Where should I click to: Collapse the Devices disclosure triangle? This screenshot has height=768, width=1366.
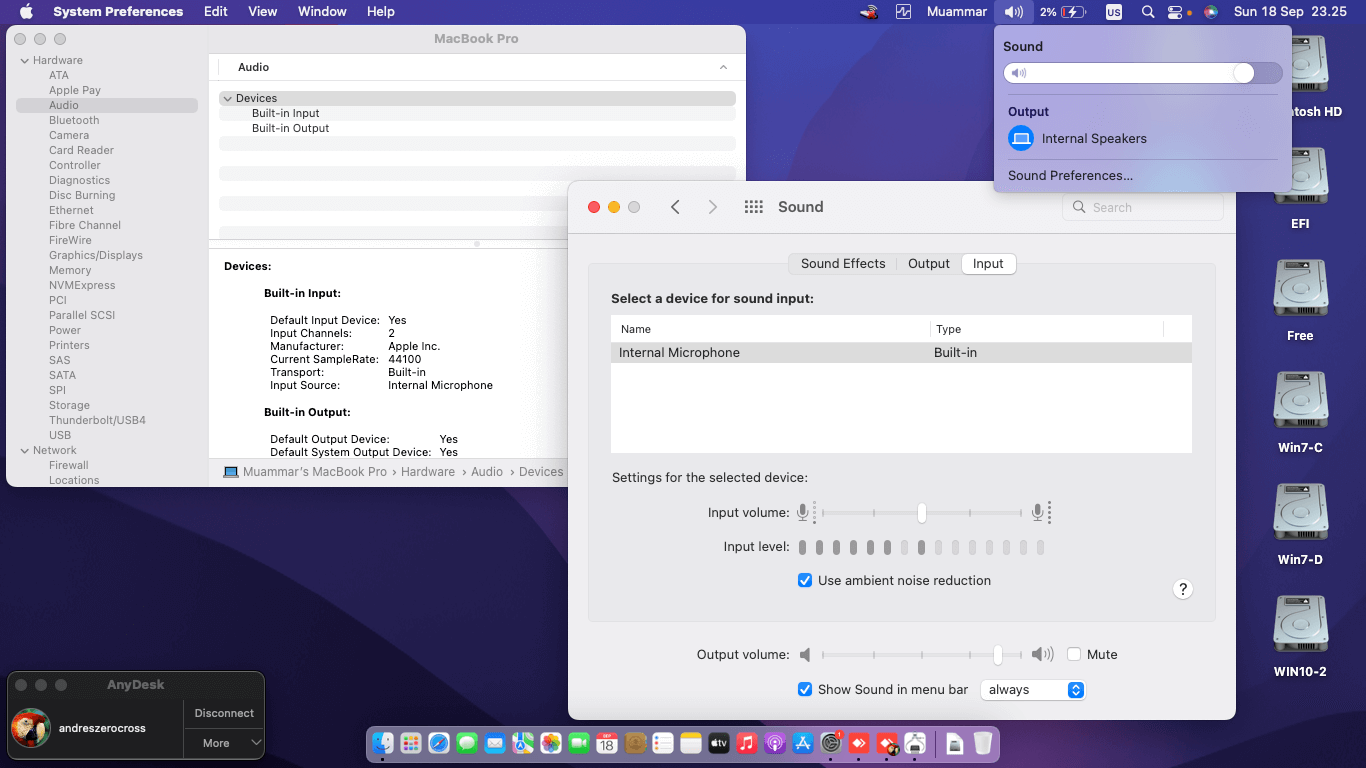click(x=228, y=98)
